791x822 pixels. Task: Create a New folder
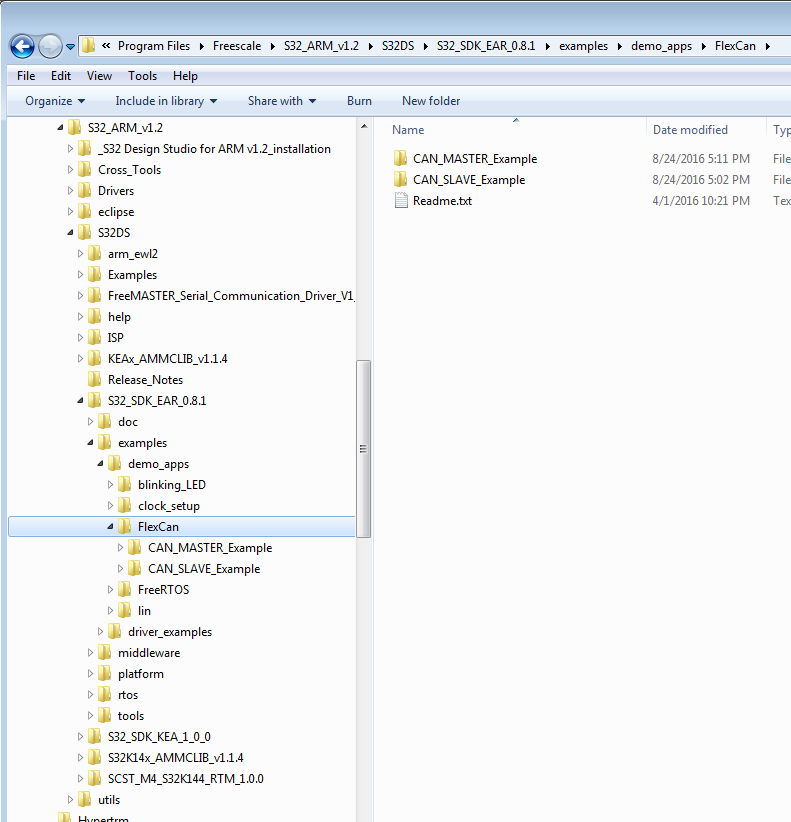431,101
